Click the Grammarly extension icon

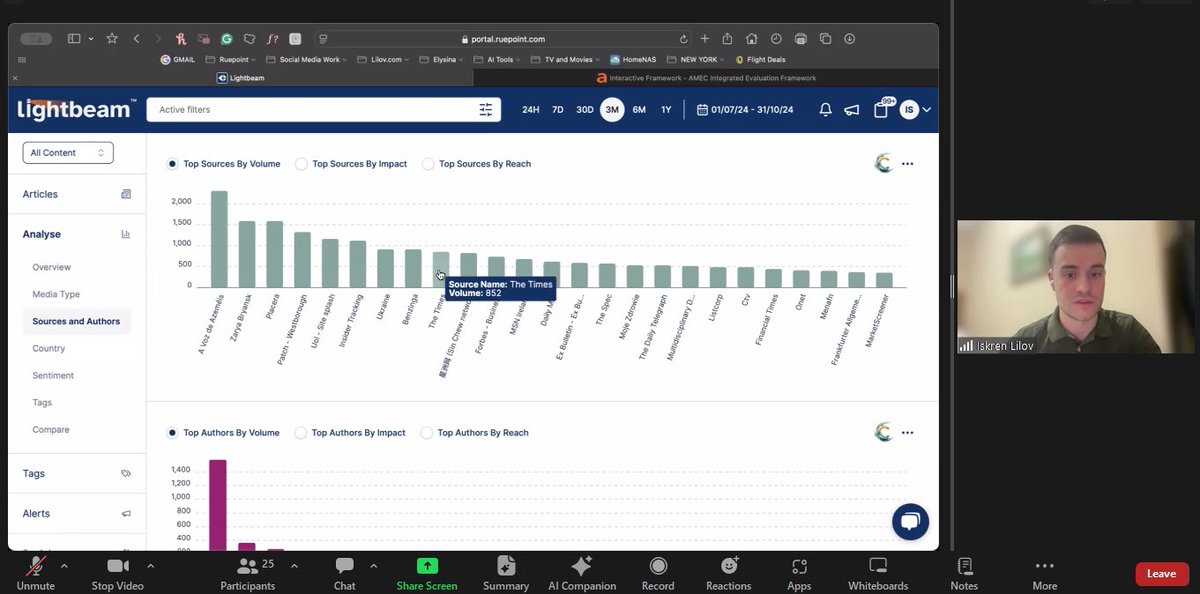pos(227,39)
